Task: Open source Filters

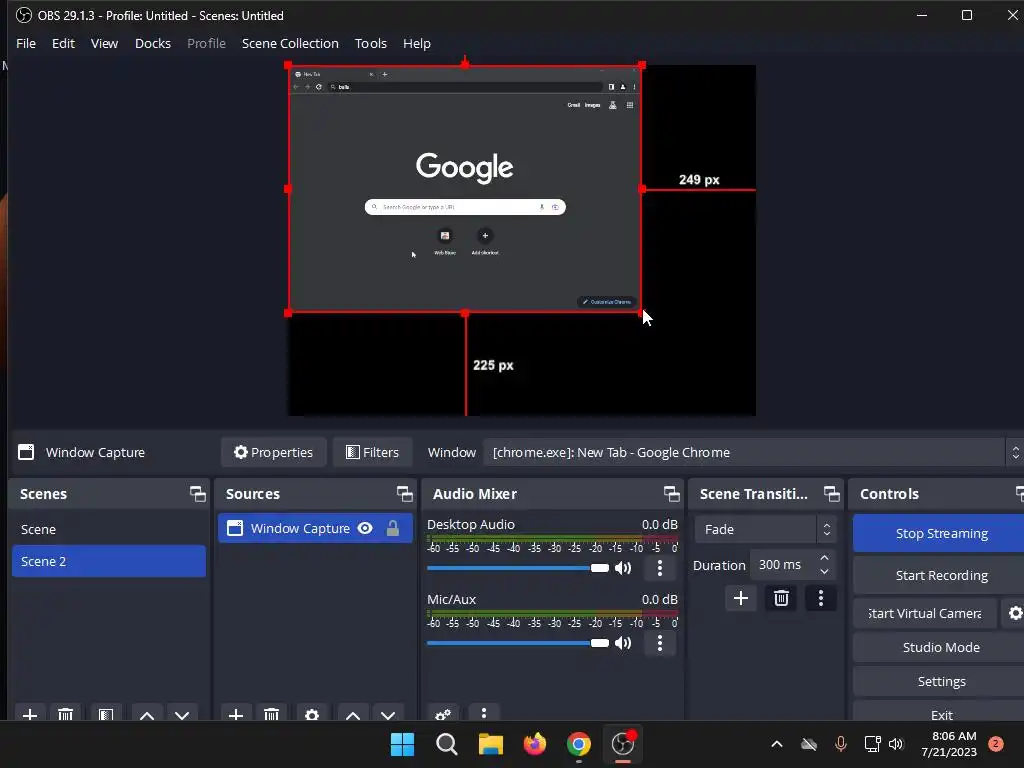Action: click(372, 452)
